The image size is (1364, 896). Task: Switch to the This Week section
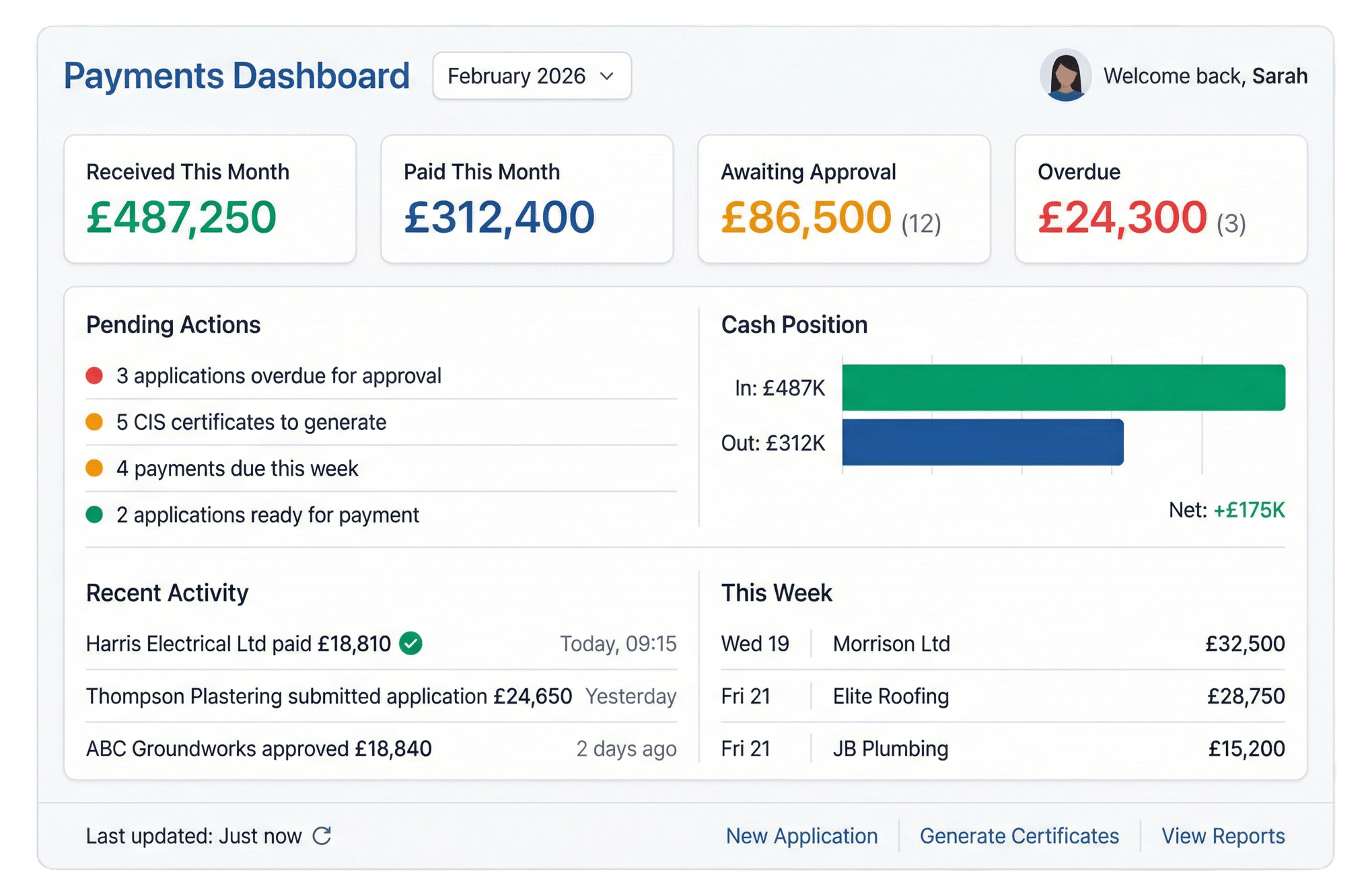(x=776, y=593)
